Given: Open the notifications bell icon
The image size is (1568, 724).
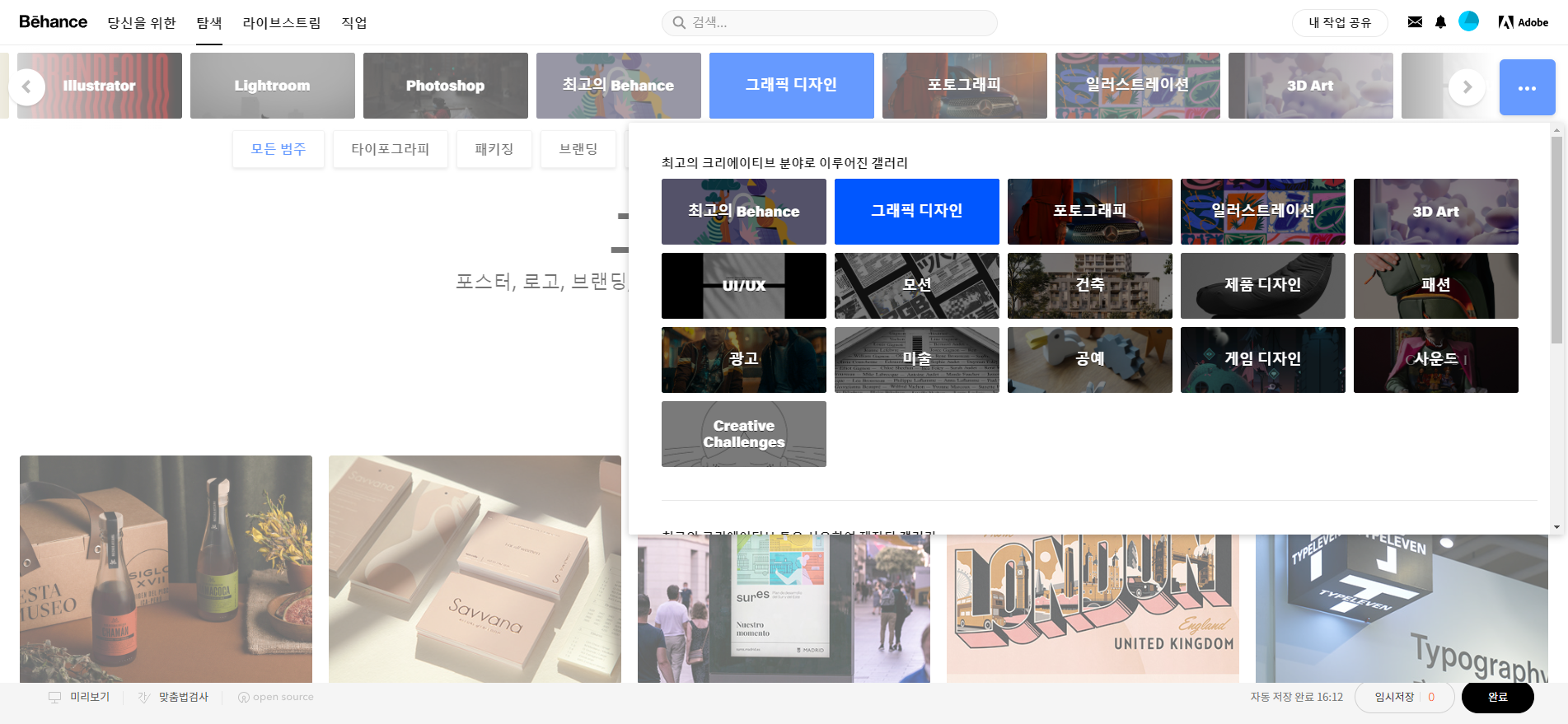Looking at the screenshot, I should (1440, 22).
